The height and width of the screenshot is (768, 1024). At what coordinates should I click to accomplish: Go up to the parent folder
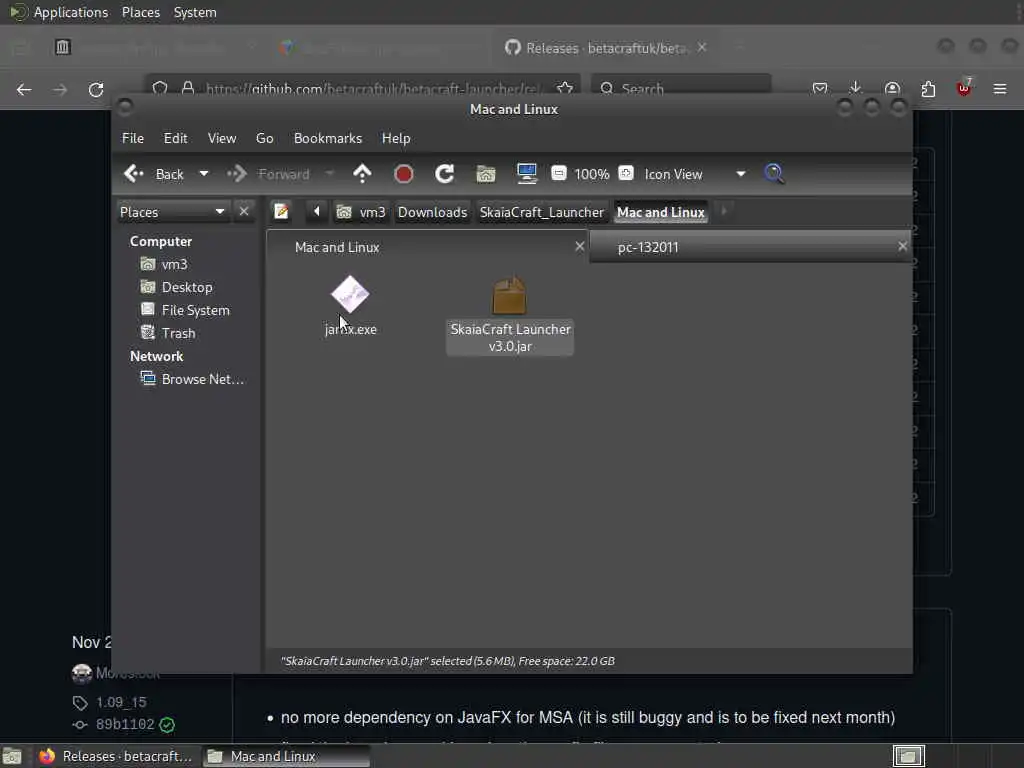click(362, 174)
